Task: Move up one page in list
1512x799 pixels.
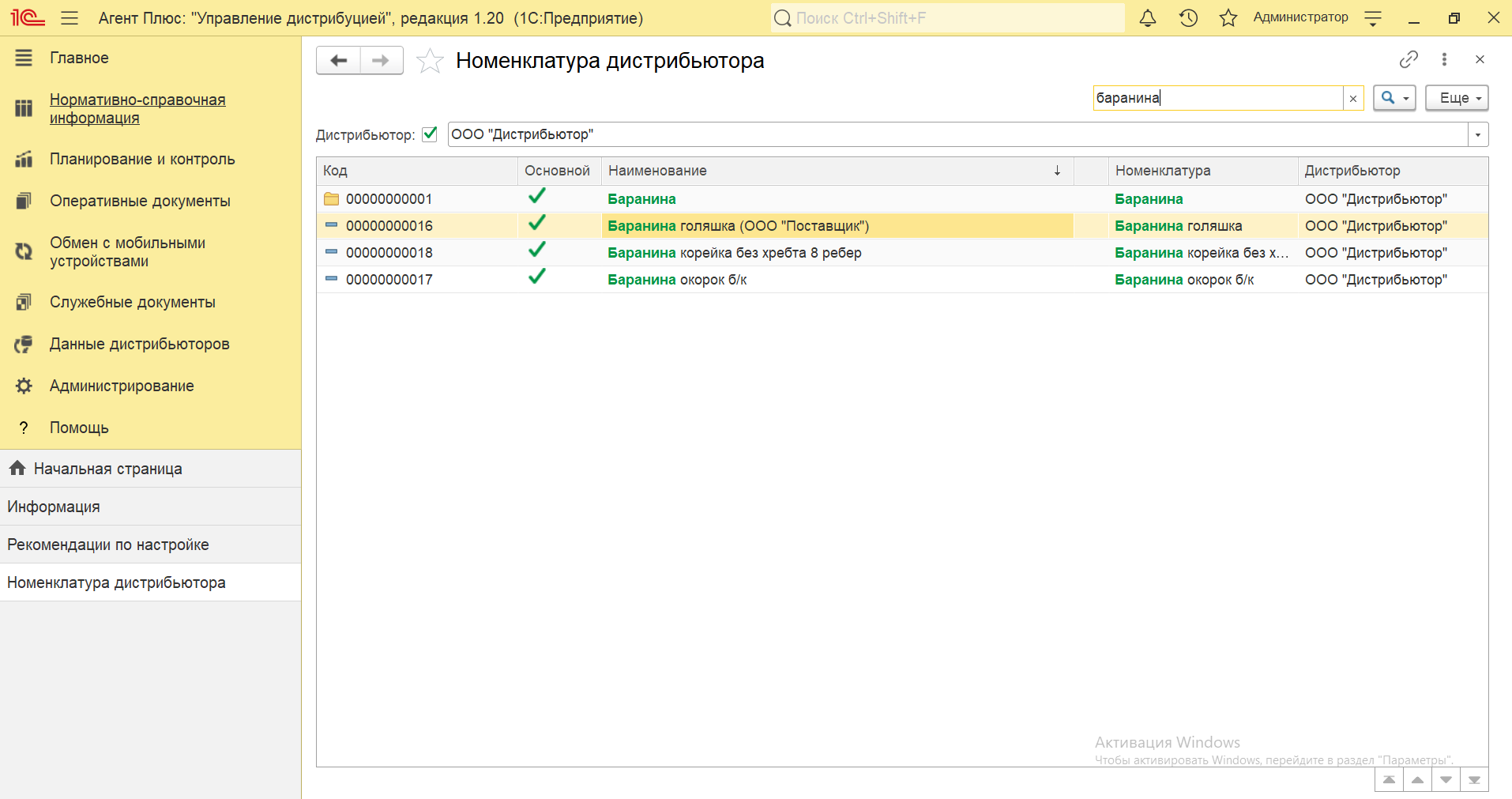Action: click(x=1417, y=780)
